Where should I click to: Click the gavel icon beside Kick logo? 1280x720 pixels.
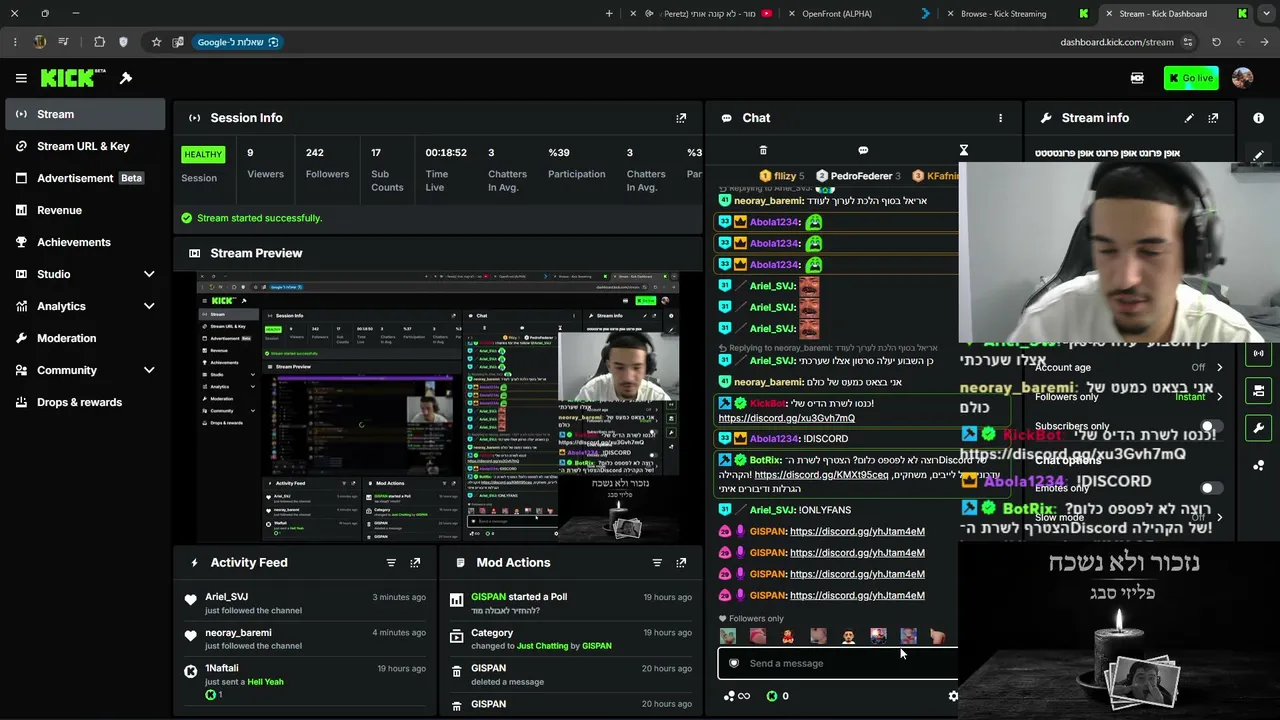pos(126,78)
